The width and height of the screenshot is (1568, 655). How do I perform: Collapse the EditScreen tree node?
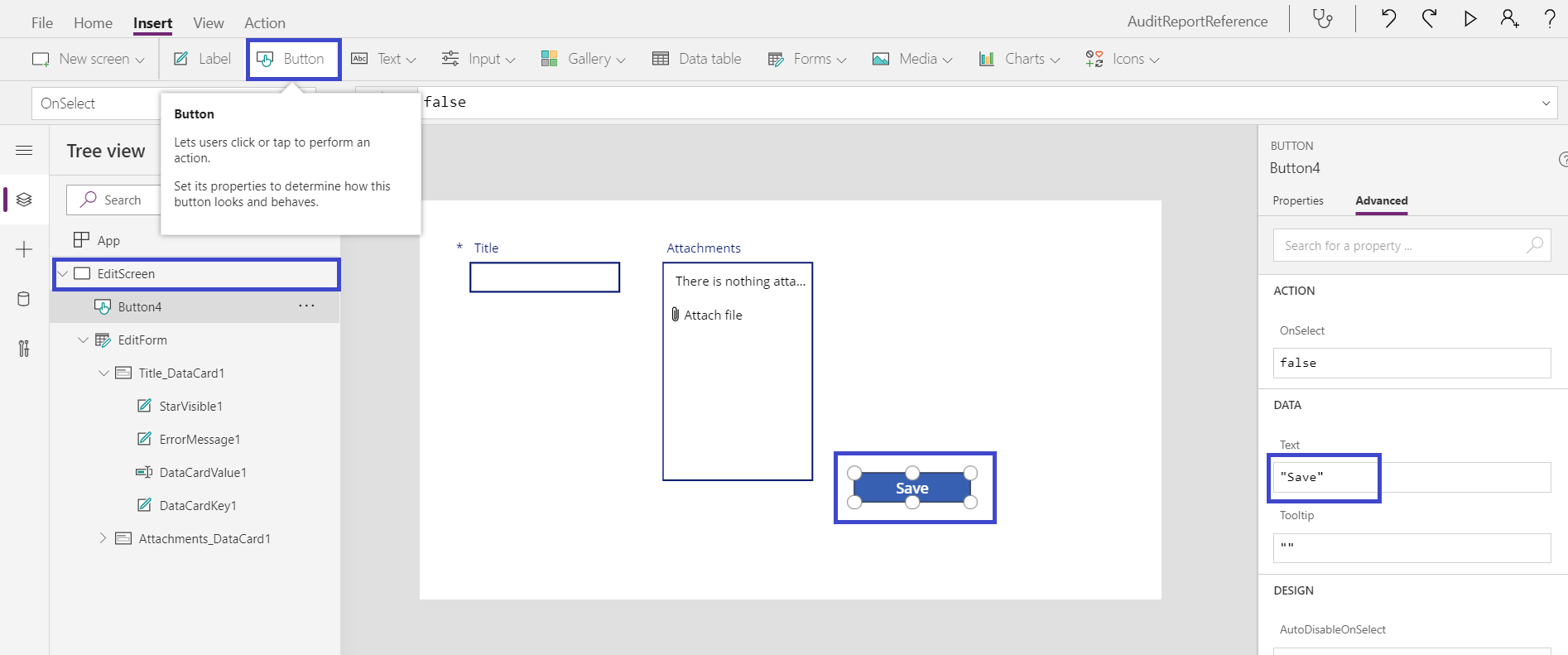click(x=63, y=273)
